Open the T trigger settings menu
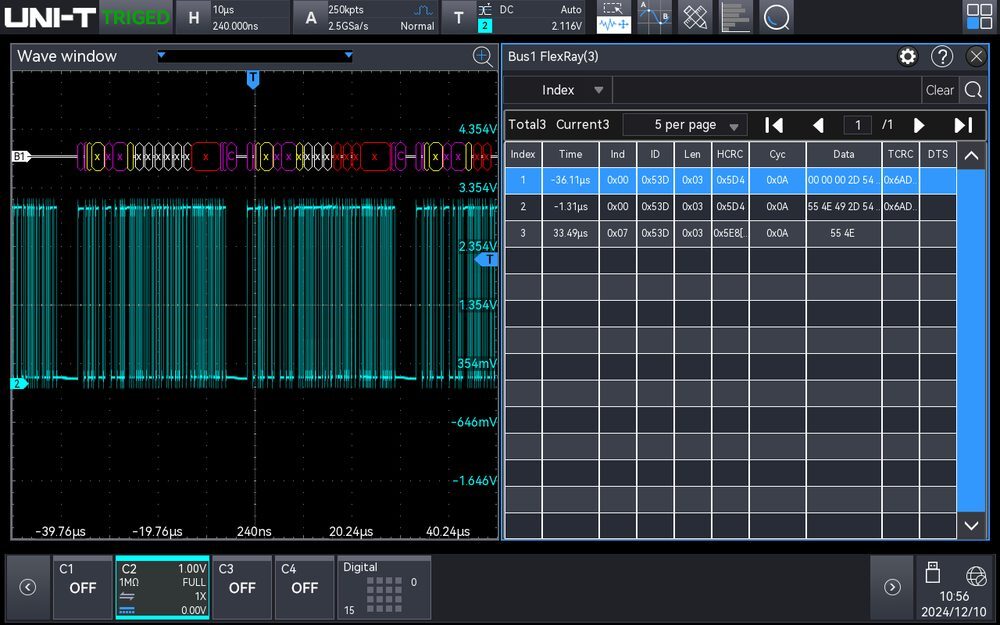Viewport: 1000px width, 625px height. coord(459,17)
